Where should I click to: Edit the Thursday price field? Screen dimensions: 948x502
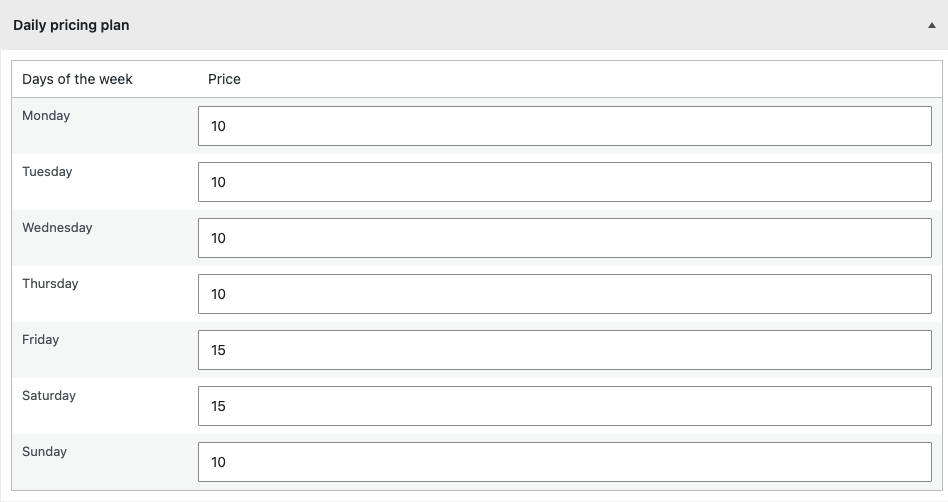pyautogui.click(x=565, y=294)
